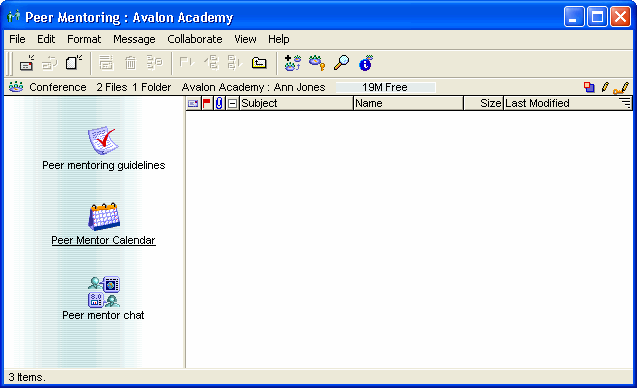Click the add conference toolbar icon
The height and width of the screenshot is (388, 637).
[x=292, y=63]
